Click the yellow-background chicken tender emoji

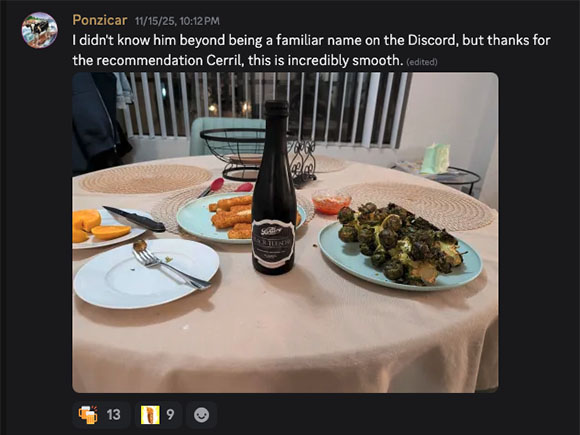pyautogui.click(x=150, y=415)
